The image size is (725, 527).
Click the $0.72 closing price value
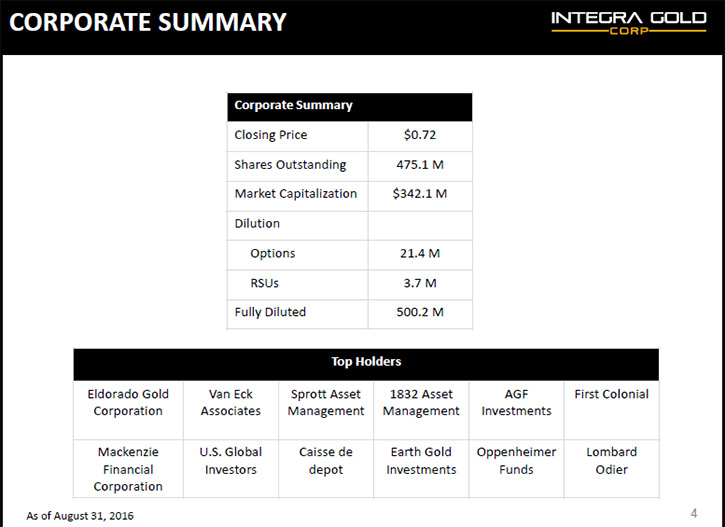coord(420,135)
